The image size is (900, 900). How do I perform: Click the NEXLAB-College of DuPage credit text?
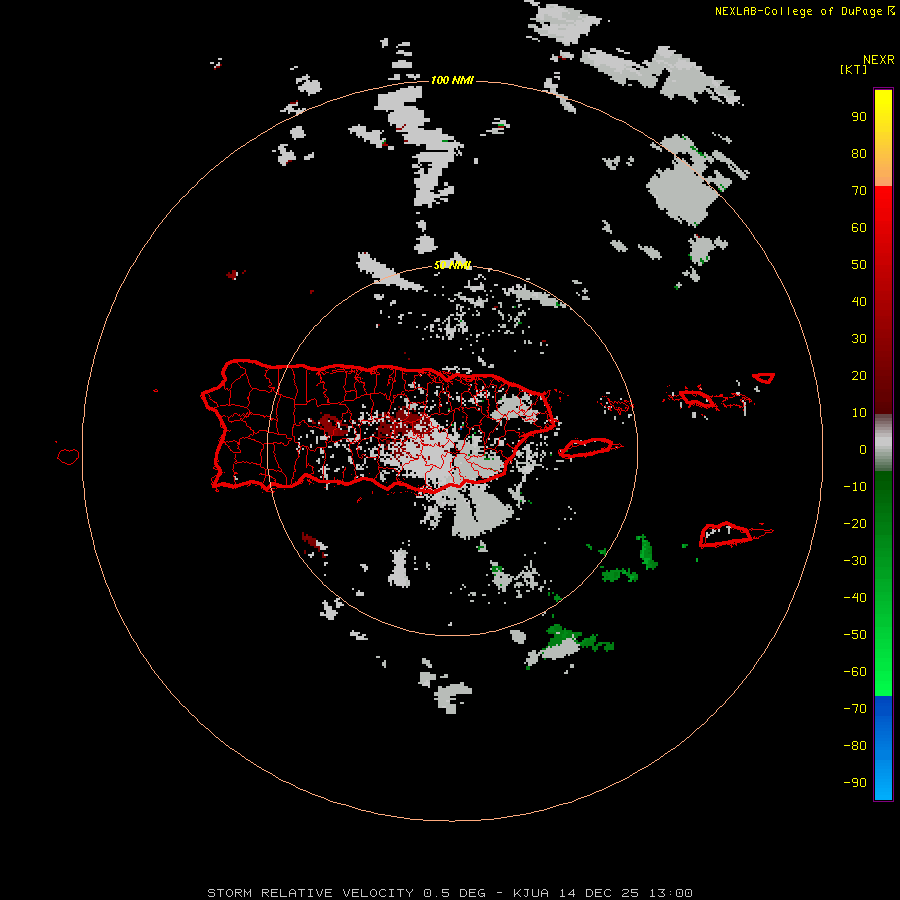(798, 11)
